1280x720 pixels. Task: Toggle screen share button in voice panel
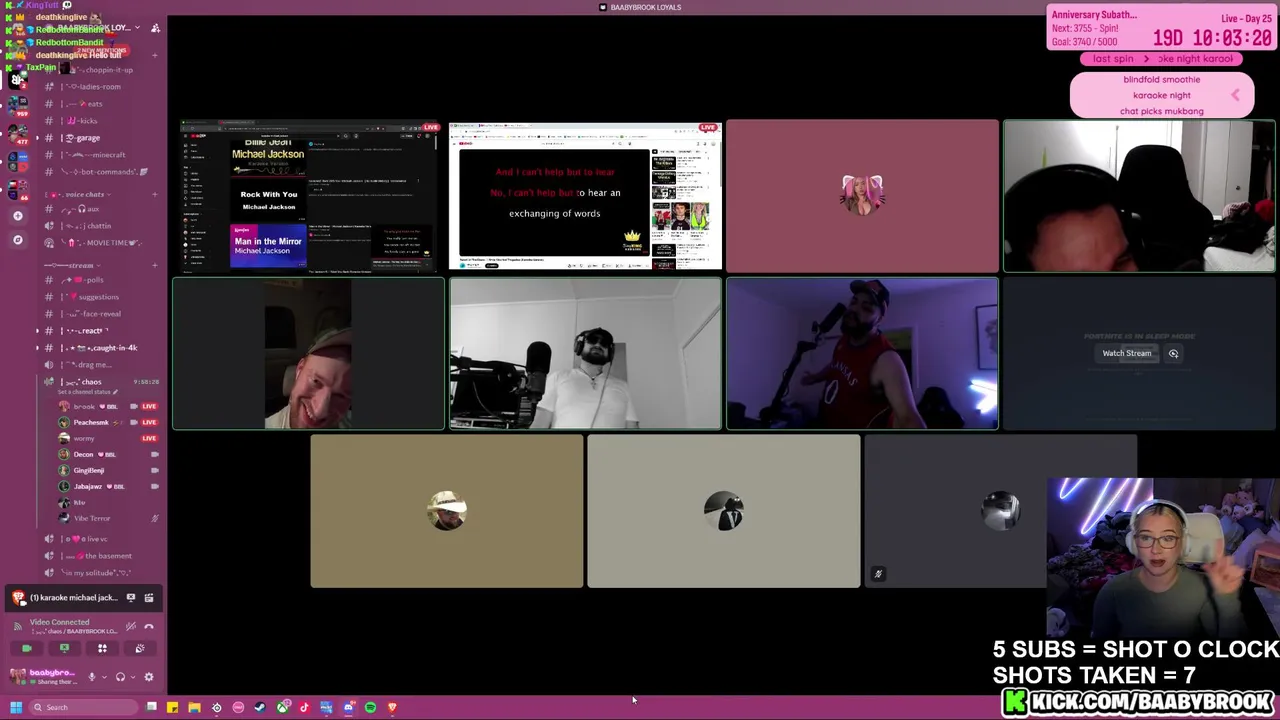(x=64, y=649)
